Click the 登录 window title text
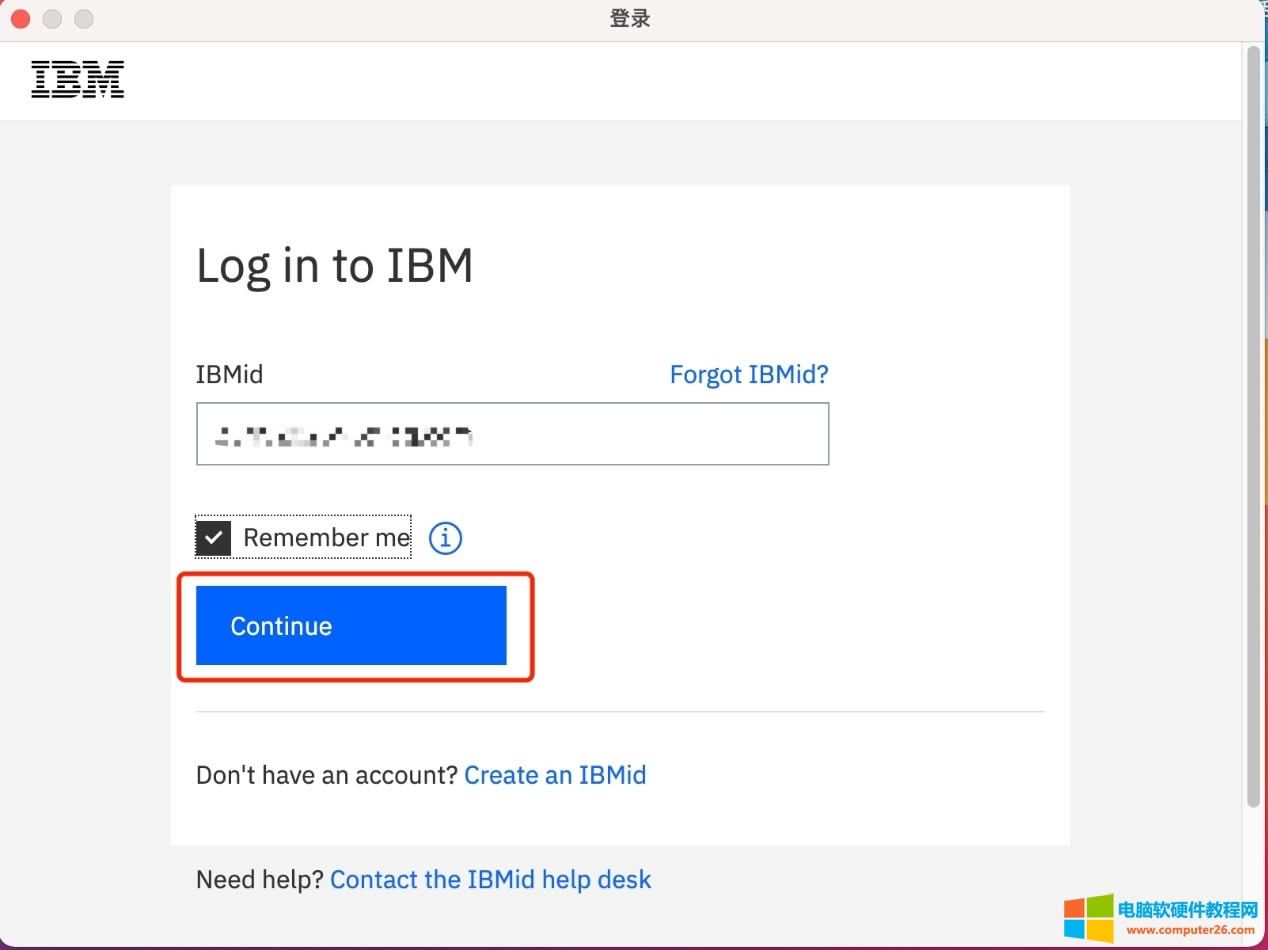This screenshot has height=950, width=1268. click(x=630, y=19)
